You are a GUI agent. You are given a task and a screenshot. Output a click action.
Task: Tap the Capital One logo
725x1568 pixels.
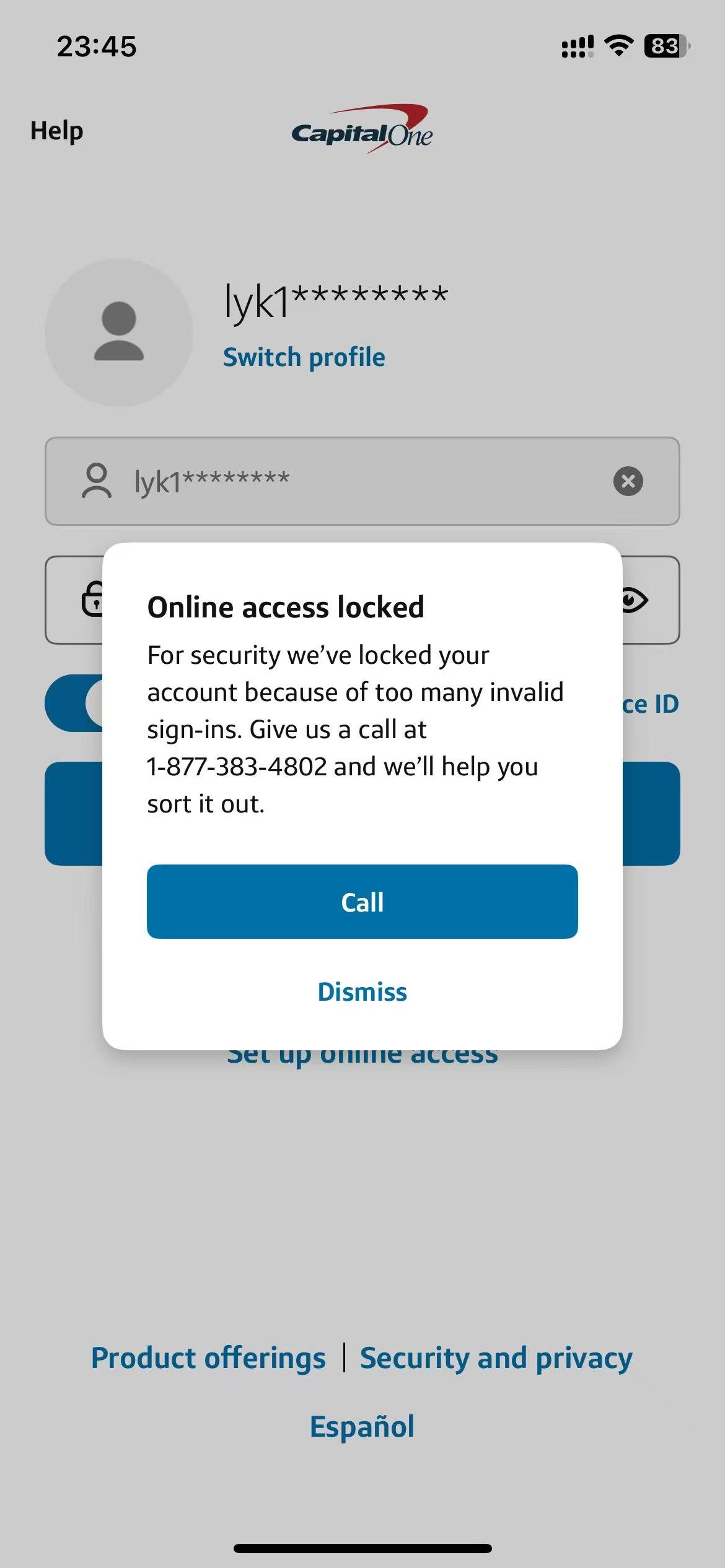pyautogui.click(x=362, y=129)
